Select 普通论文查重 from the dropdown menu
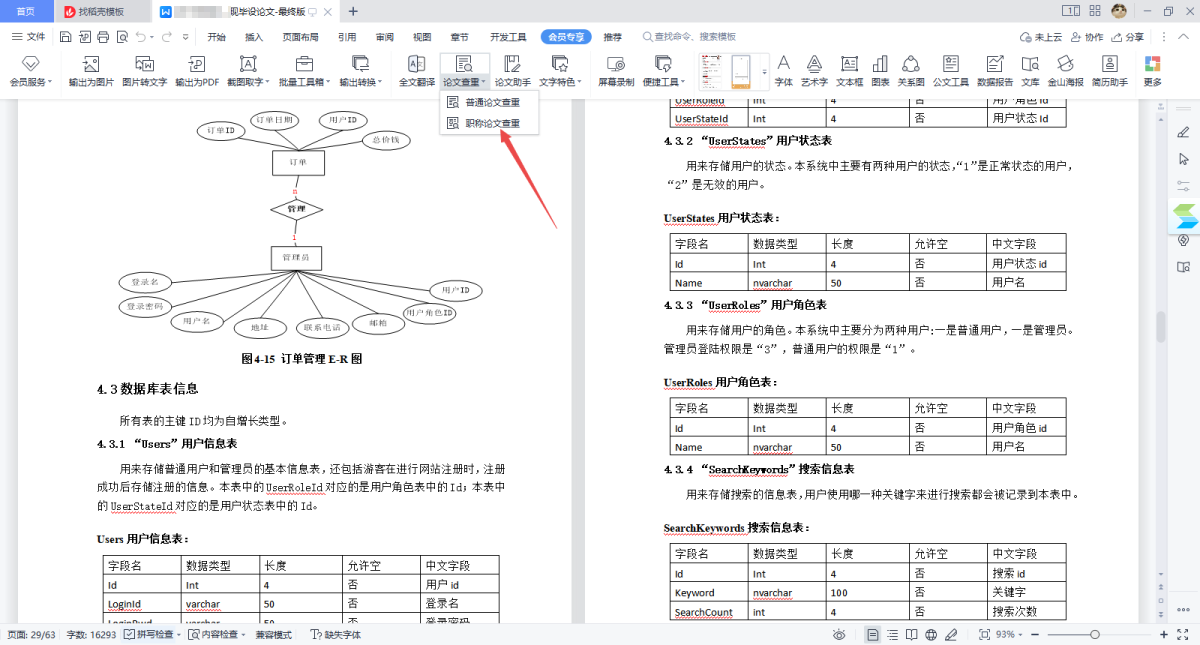This screenshot has width=1200, height=645. point(491,102)
